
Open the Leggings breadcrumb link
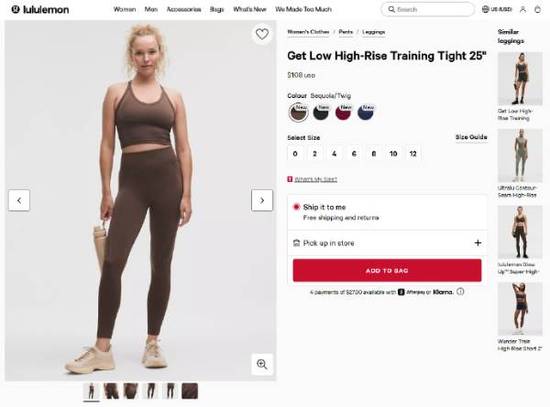(x=374, y=32)
